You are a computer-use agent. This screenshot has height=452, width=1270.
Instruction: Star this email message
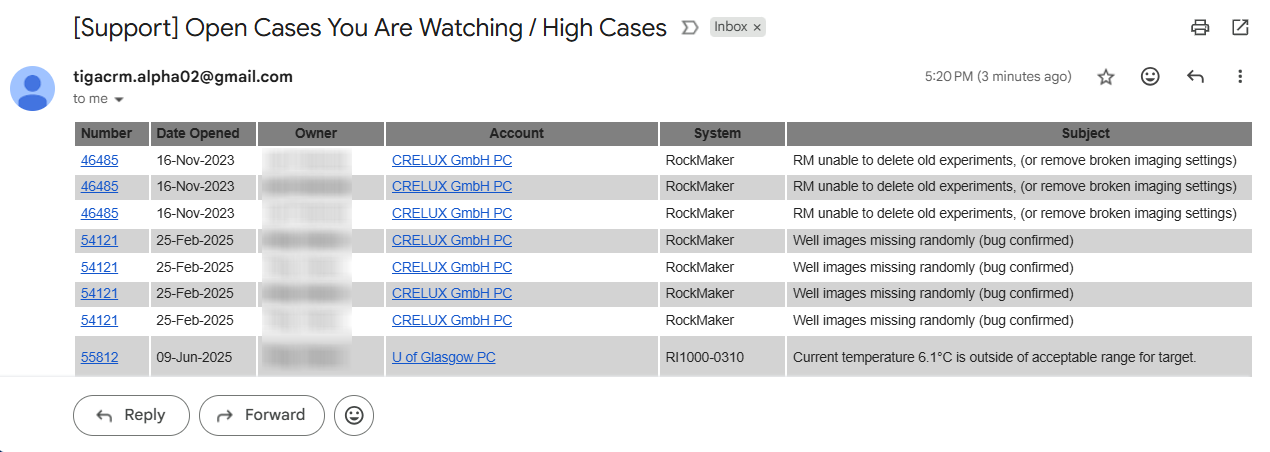[x=1106, y=77]
